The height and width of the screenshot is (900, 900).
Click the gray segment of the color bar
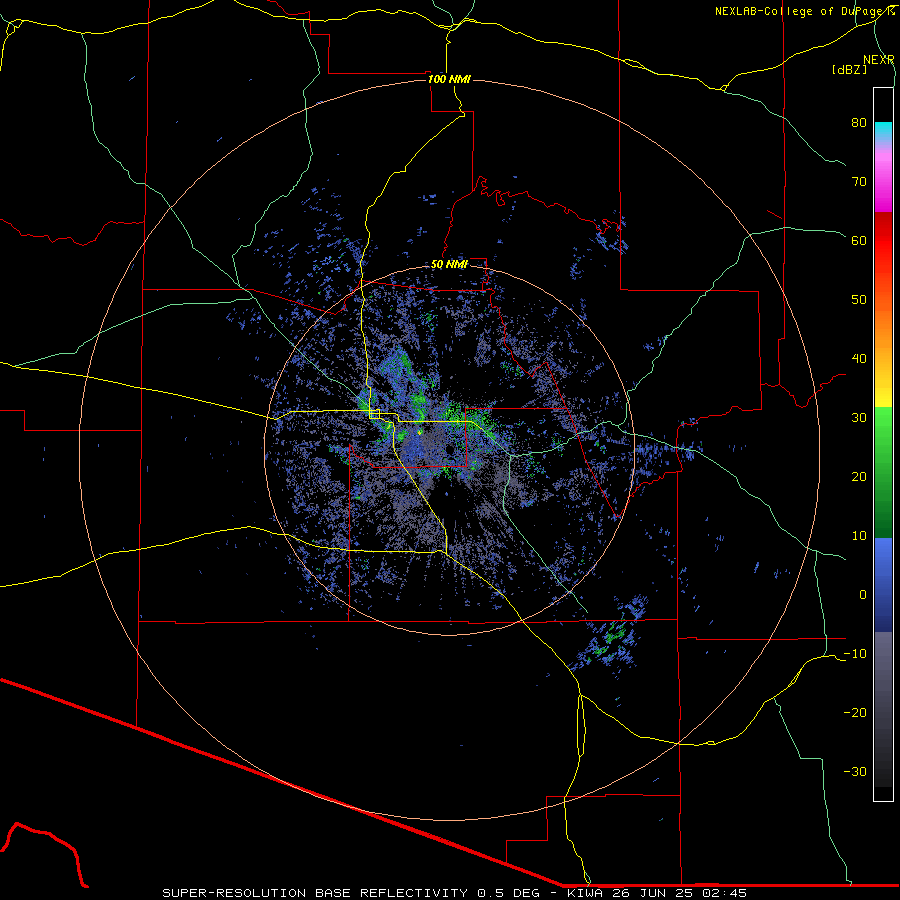pos(883,709)
